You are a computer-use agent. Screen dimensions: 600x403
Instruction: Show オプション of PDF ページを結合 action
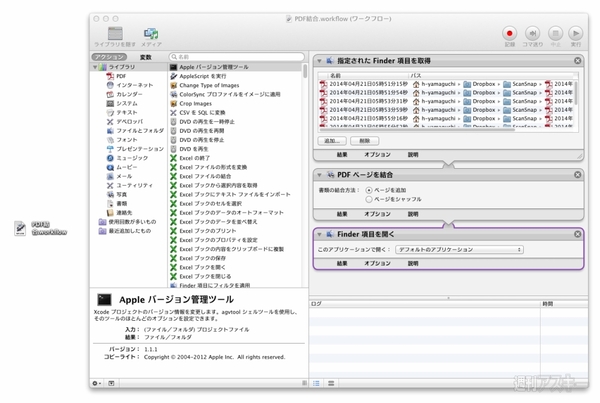pos(377,214)
